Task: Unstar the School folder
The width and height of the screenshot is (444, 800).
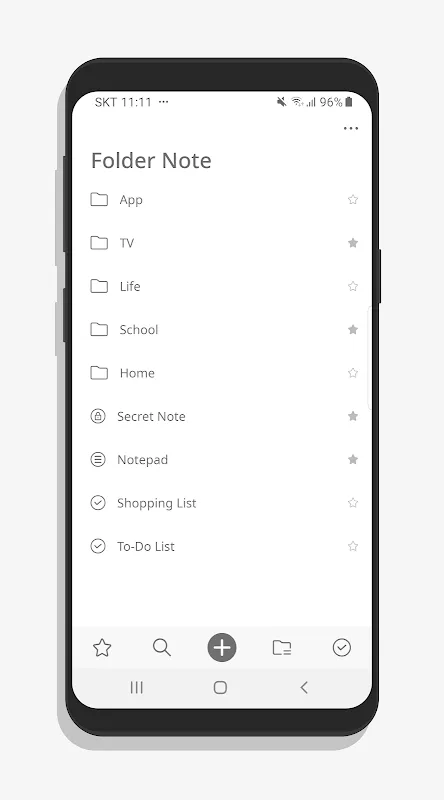Action: click(353, 330)
